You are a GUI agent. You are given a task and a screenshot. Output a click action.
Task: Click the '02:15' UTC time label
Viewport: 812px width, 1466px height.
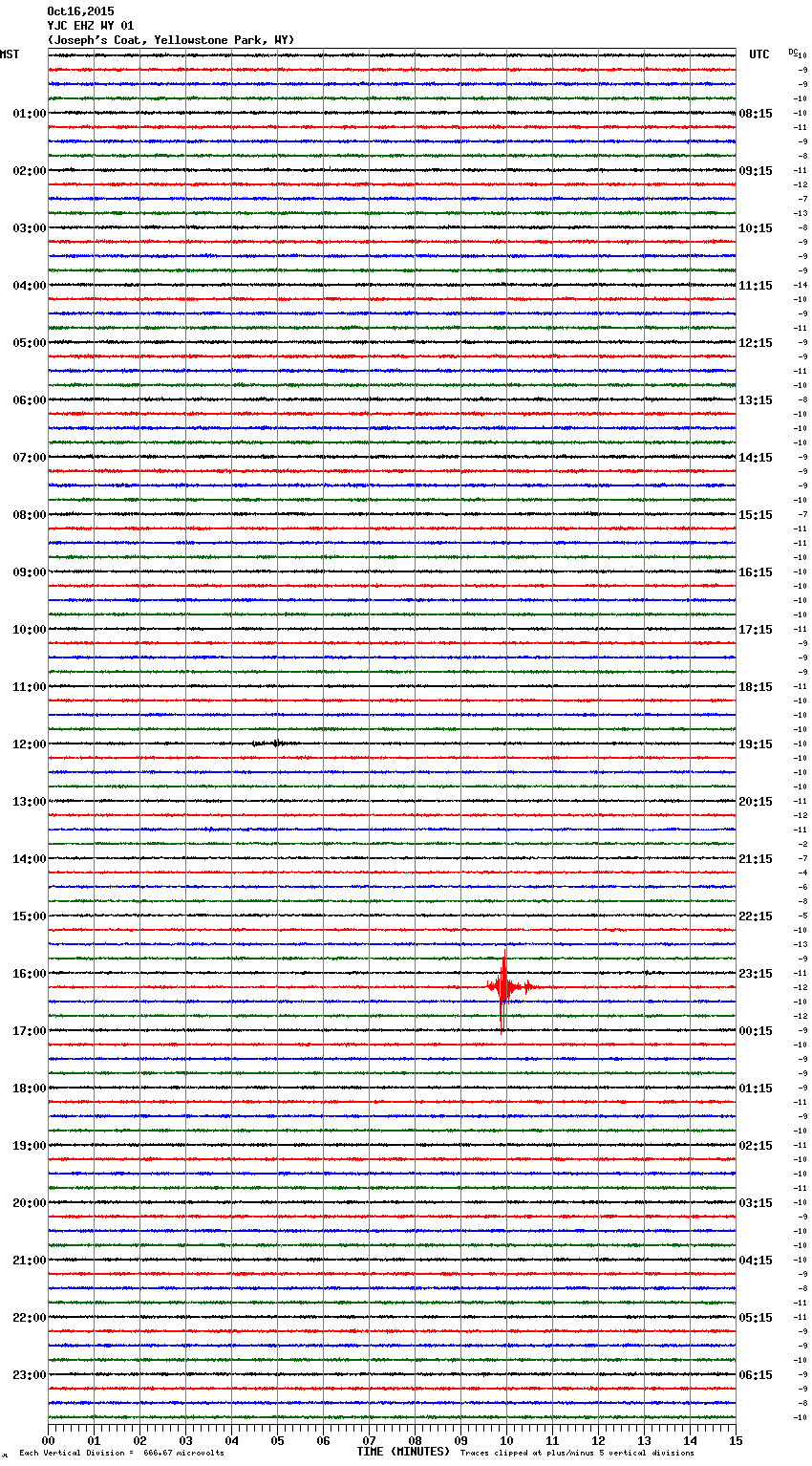tap(756, 1146)
